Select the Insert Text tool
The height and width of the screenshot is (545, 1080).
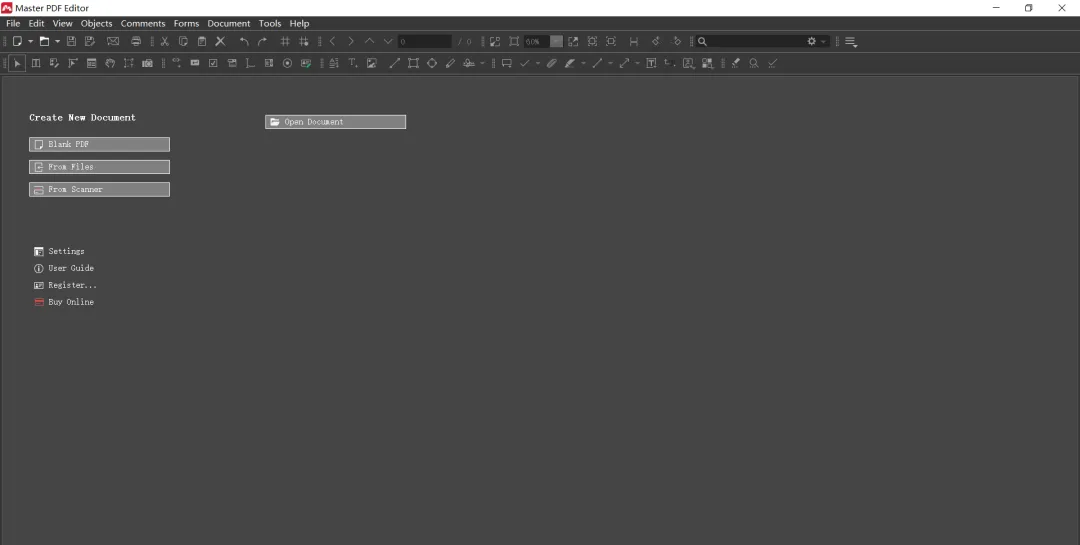click(x=353, y=63)
